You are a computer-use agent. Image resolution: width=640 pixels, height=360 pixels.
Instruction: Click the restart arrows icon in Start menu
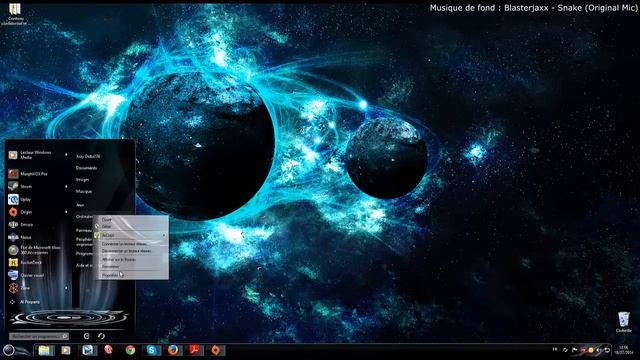click(101, 336)
